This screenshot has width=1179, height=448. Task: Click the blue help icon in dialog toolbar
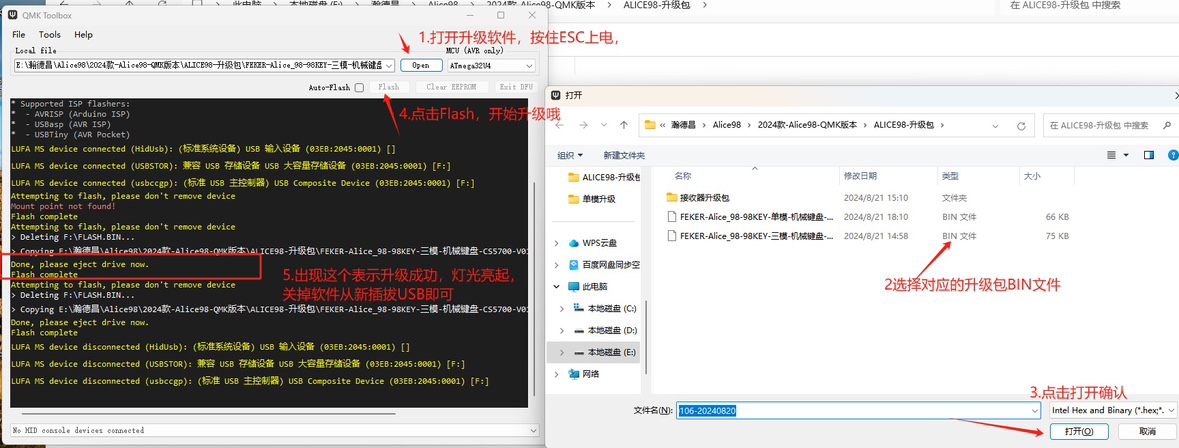[x=1171, y=155]
